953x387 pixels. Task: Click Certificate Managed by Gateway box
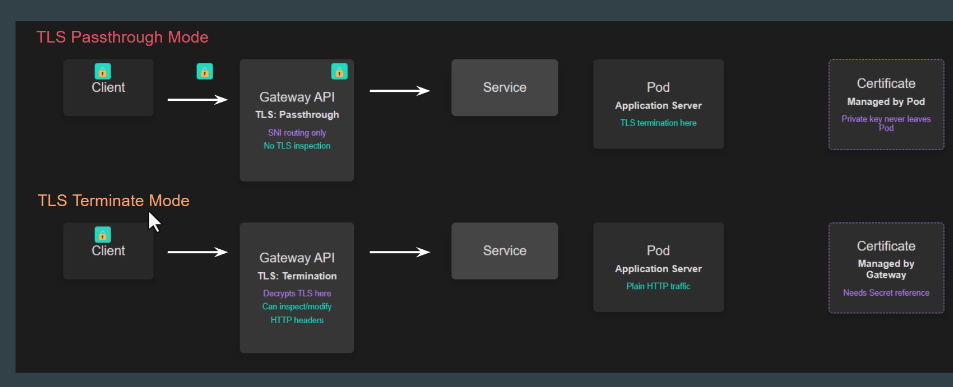tap(886, 268)
